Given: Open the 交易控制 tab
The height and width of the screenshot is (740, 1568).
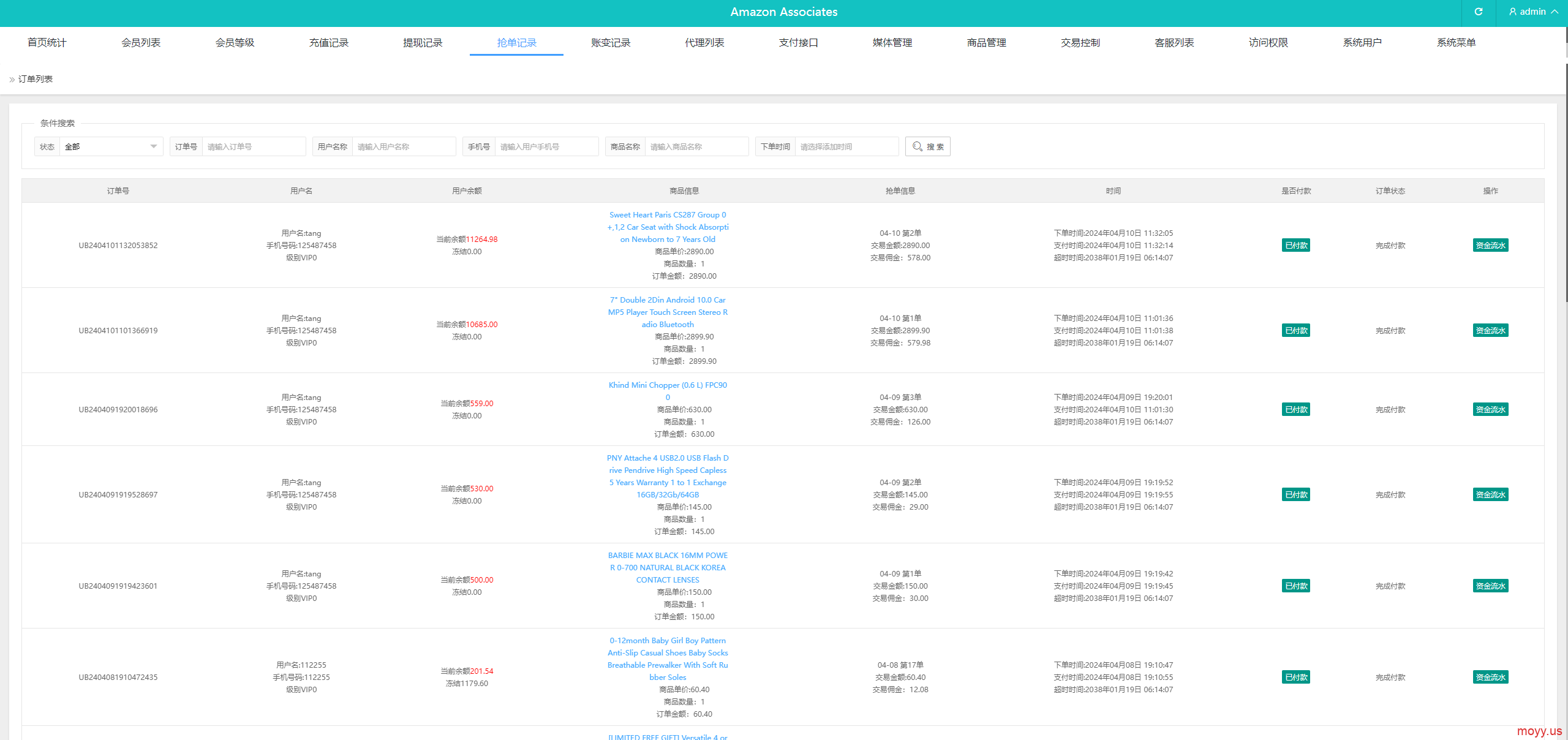Looking at the screenshot, I should [1080, 42].
